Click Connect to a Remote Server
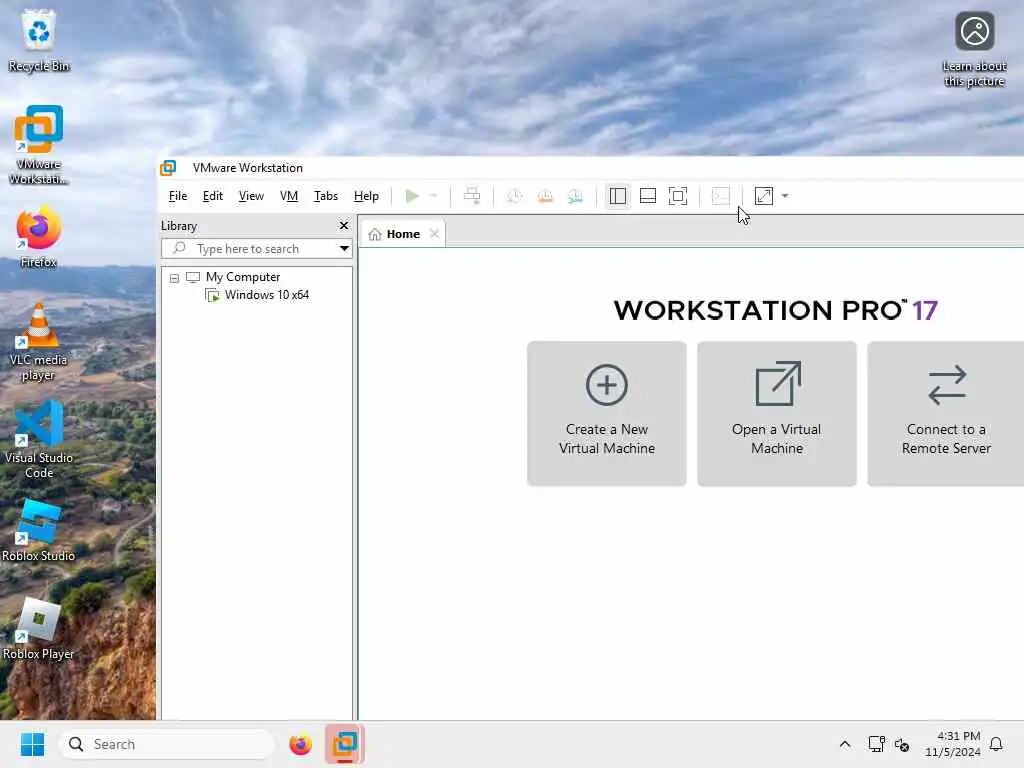The width and height of the screenshot is (1024, 768). pyautogui.click(x=946, y=413)
